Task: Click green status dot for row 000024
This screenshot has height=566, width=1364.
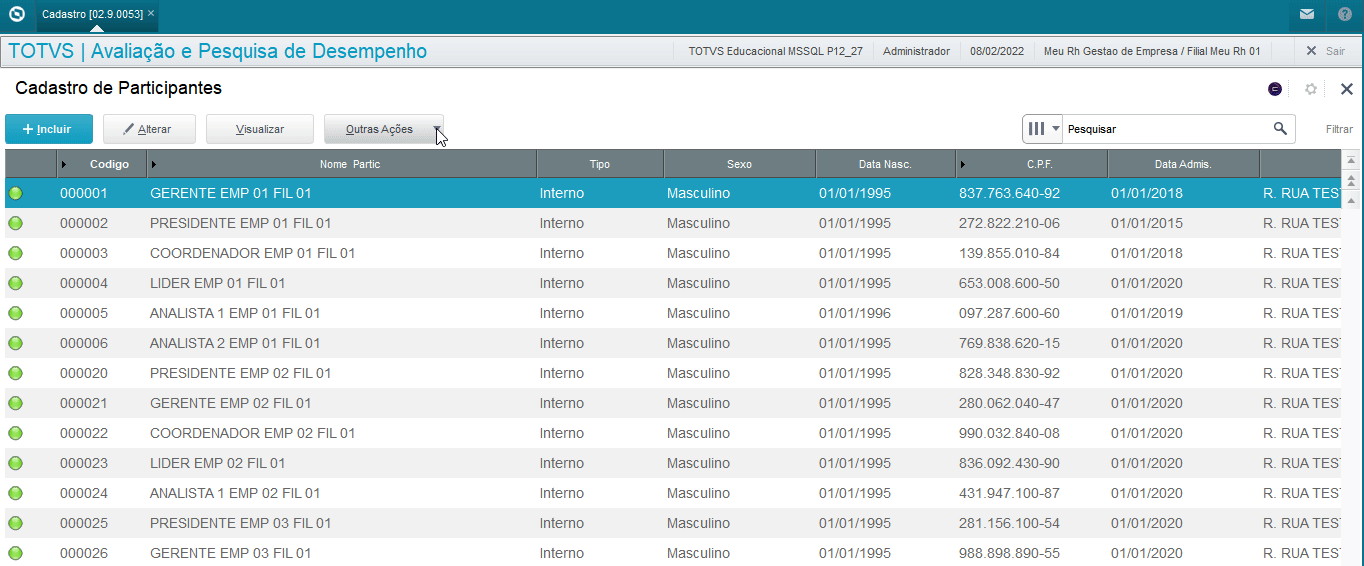Action: click(15, 493)
